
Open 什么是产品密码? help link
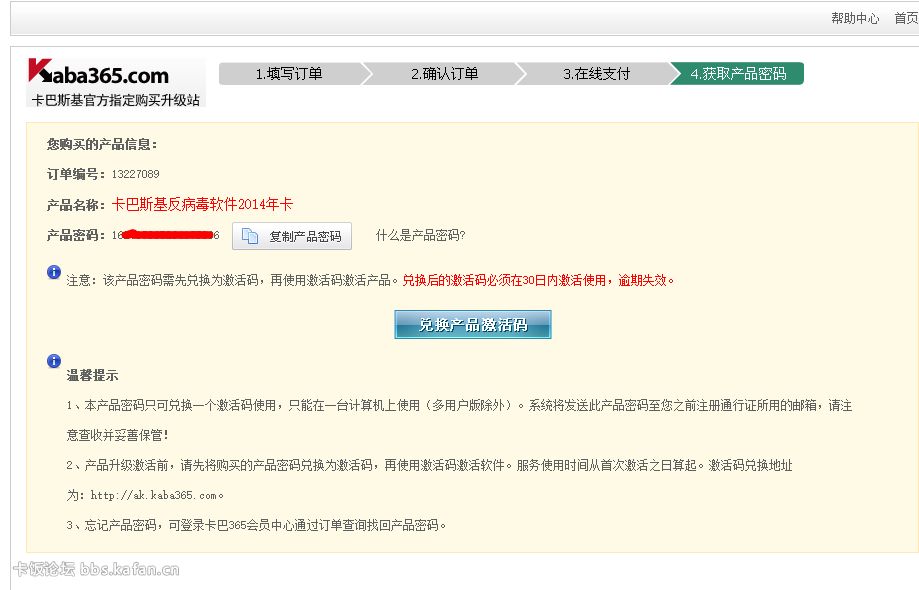pos(420,236)
